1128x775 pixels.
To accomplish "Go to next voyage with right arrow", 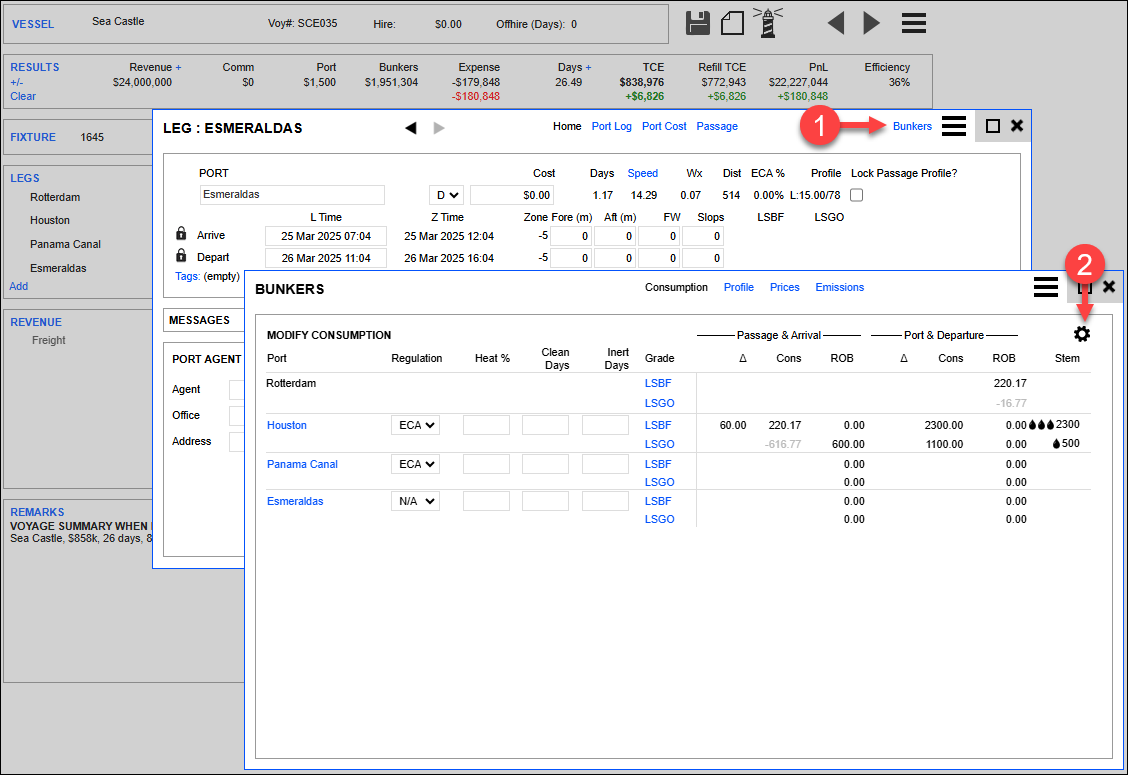I will pyautogui.click(x=871, y=23).
